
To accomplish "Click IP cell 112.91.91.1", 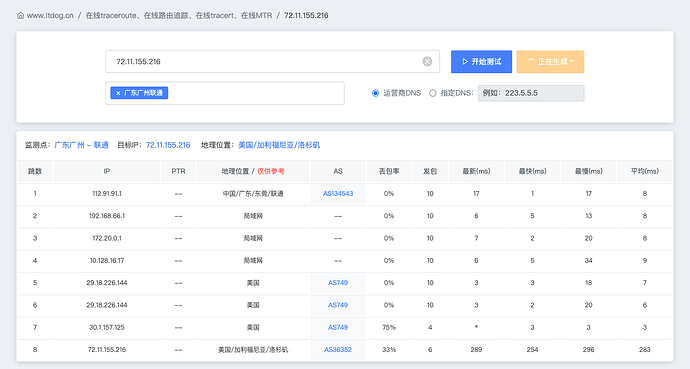I will pos(107,194).
